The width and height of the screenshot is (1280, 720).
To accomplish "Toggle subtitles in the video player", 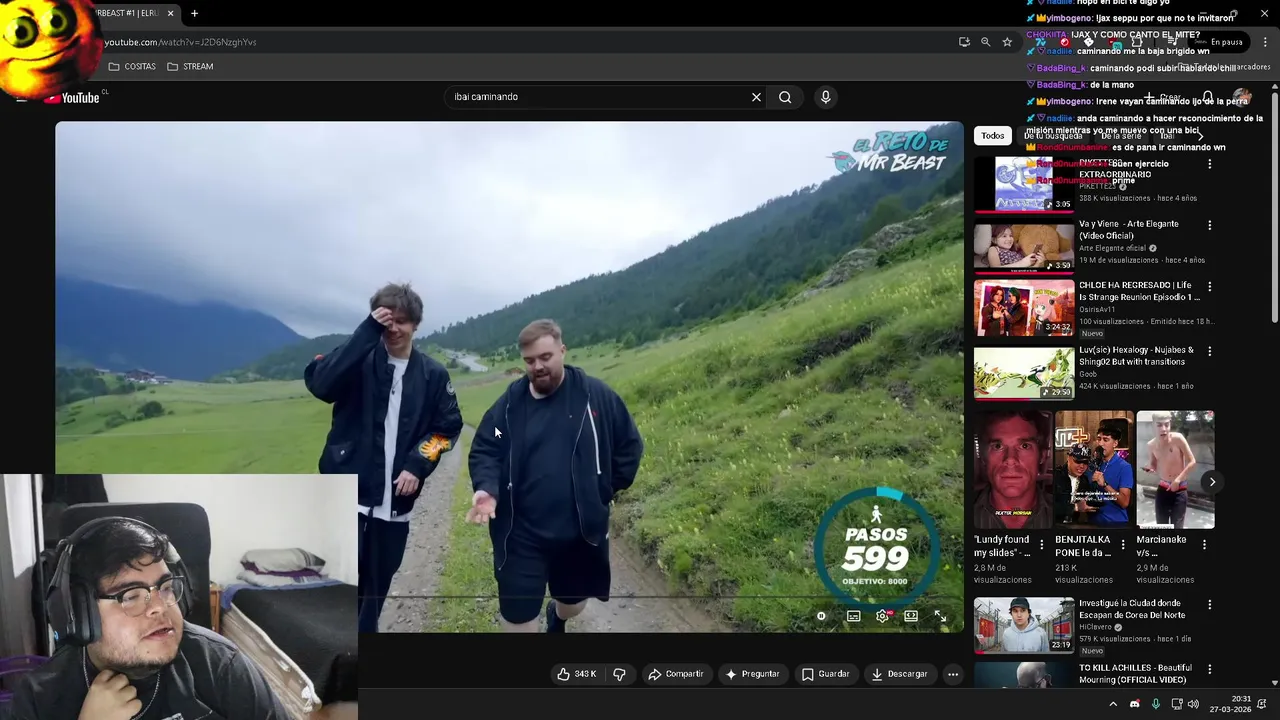I will (853, 616).
